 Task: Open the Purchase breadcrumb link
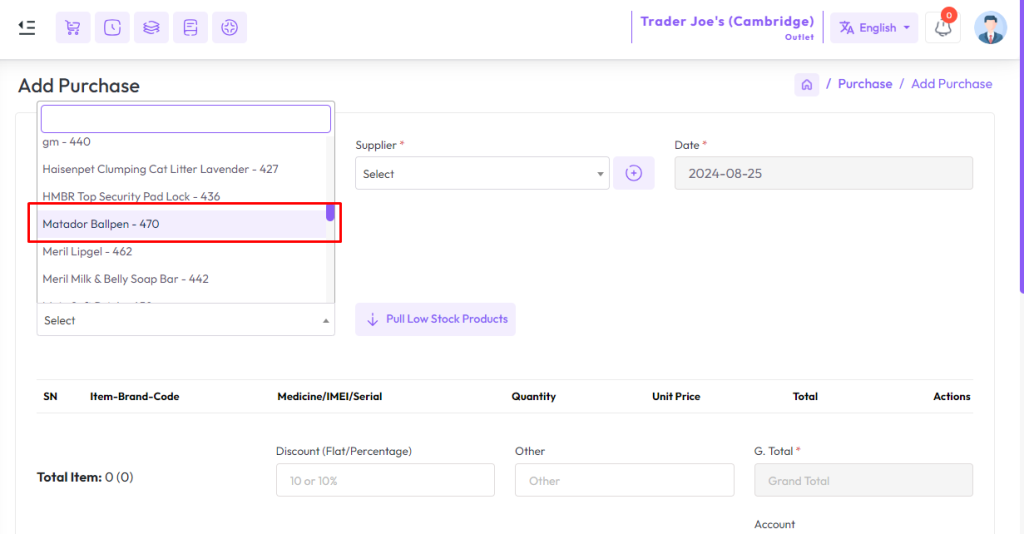[865, 84]
